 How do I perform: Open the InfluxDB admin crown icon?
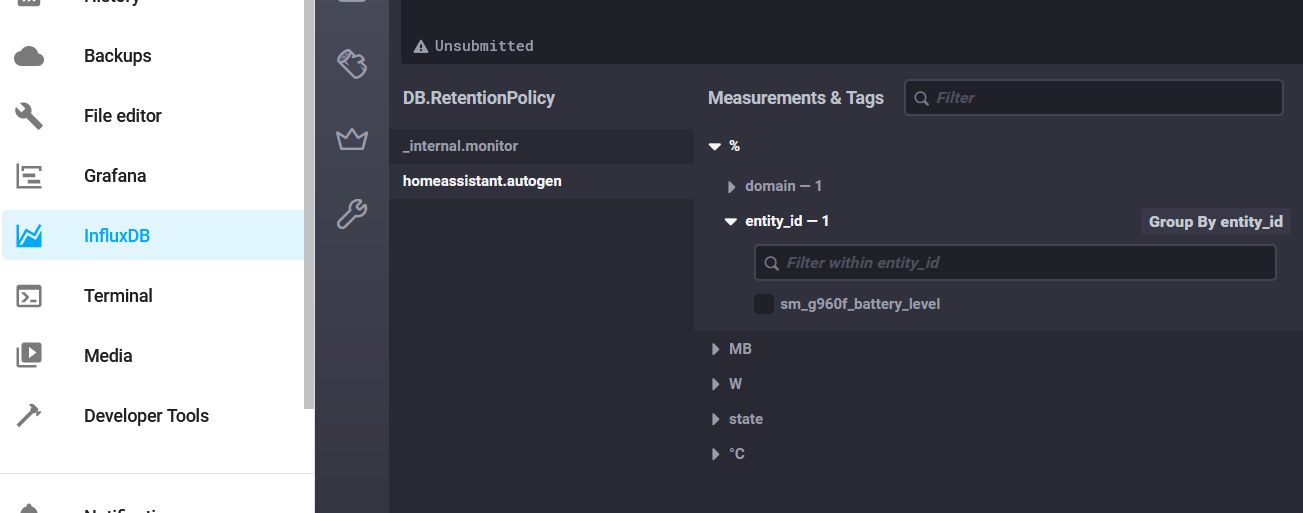pyautogui.click(x=352, y=140)
